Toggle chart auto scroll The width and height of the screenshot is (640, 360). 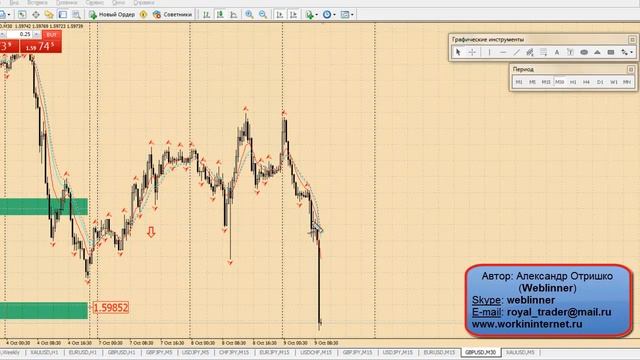[x=280, y=15]
